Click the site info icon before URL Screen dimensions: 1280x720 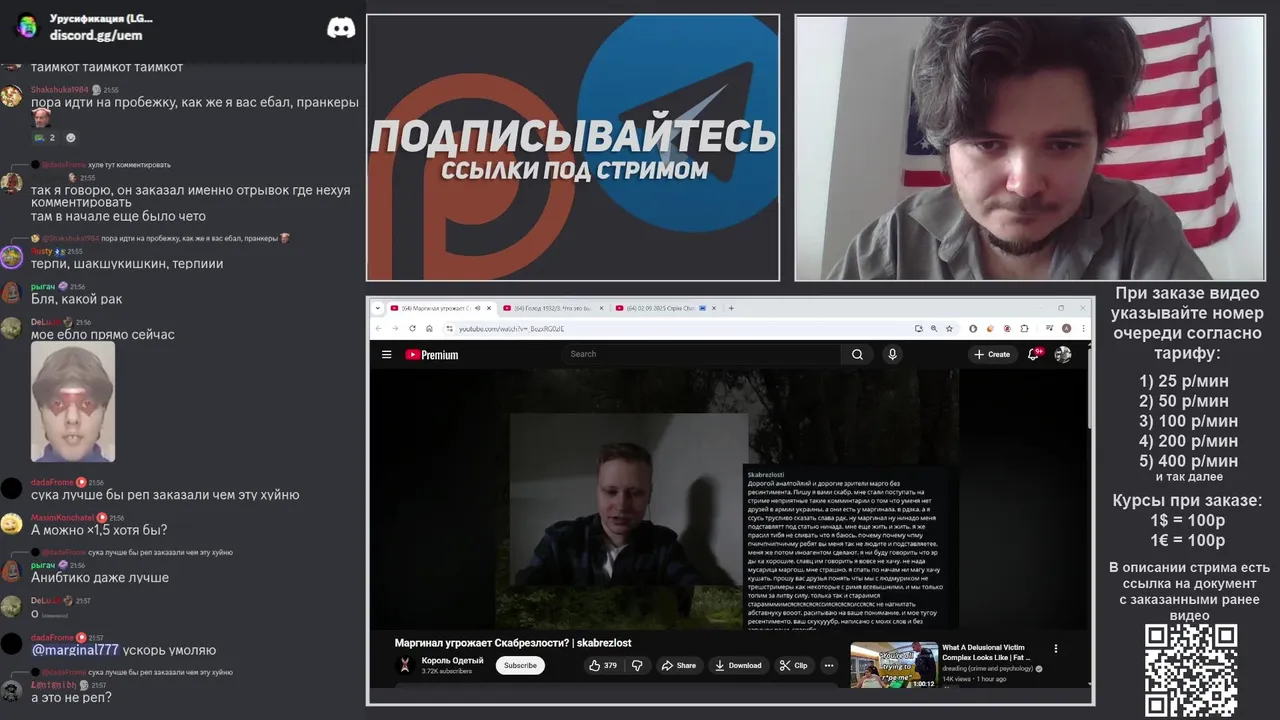(x=449, y=328)
